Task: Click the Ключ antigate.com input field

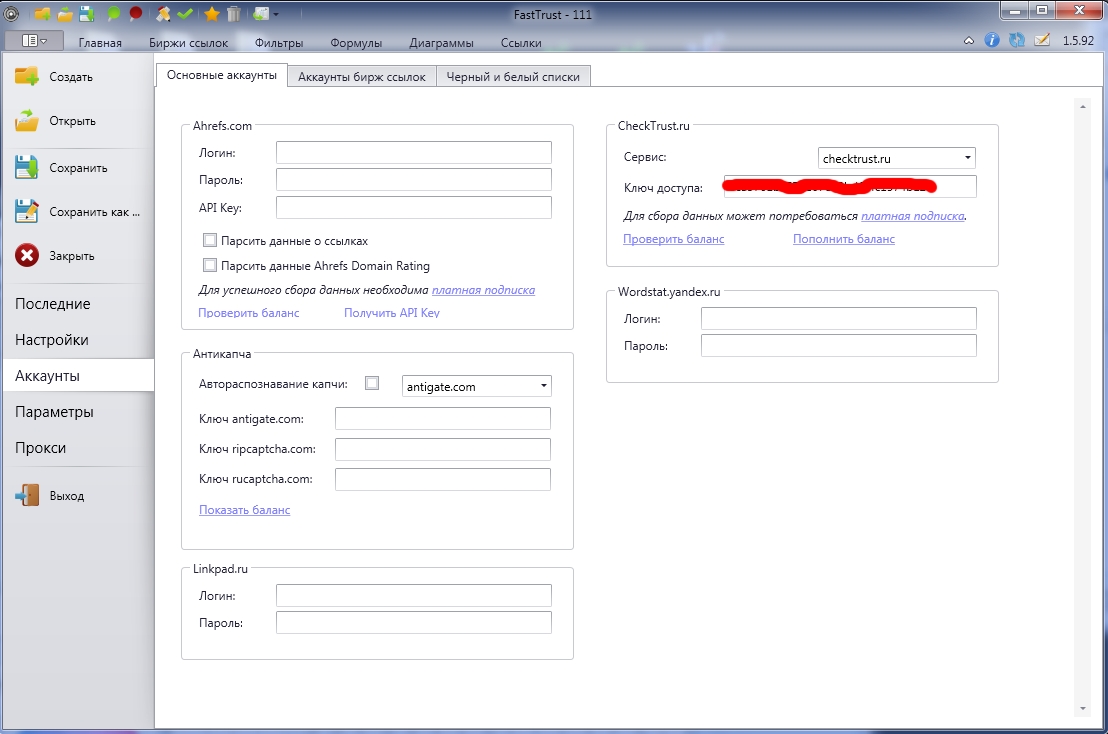Action: coord(442,418)
